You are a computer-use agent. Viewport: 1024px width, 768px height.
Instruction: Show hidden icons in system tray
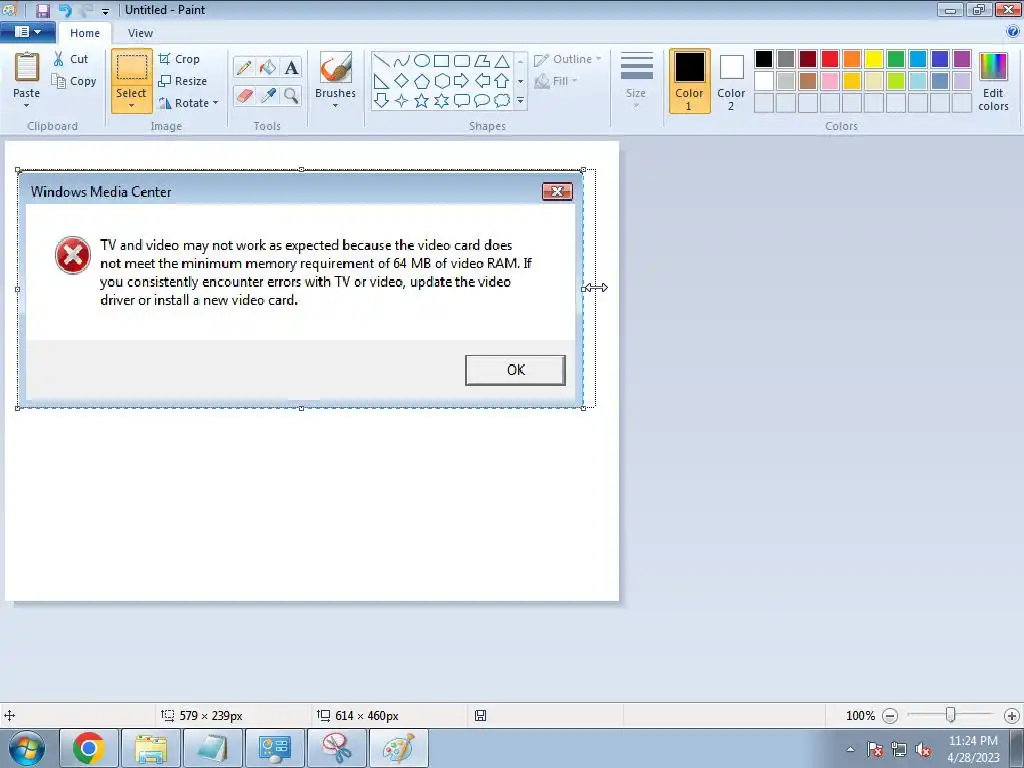coord(850,749)
